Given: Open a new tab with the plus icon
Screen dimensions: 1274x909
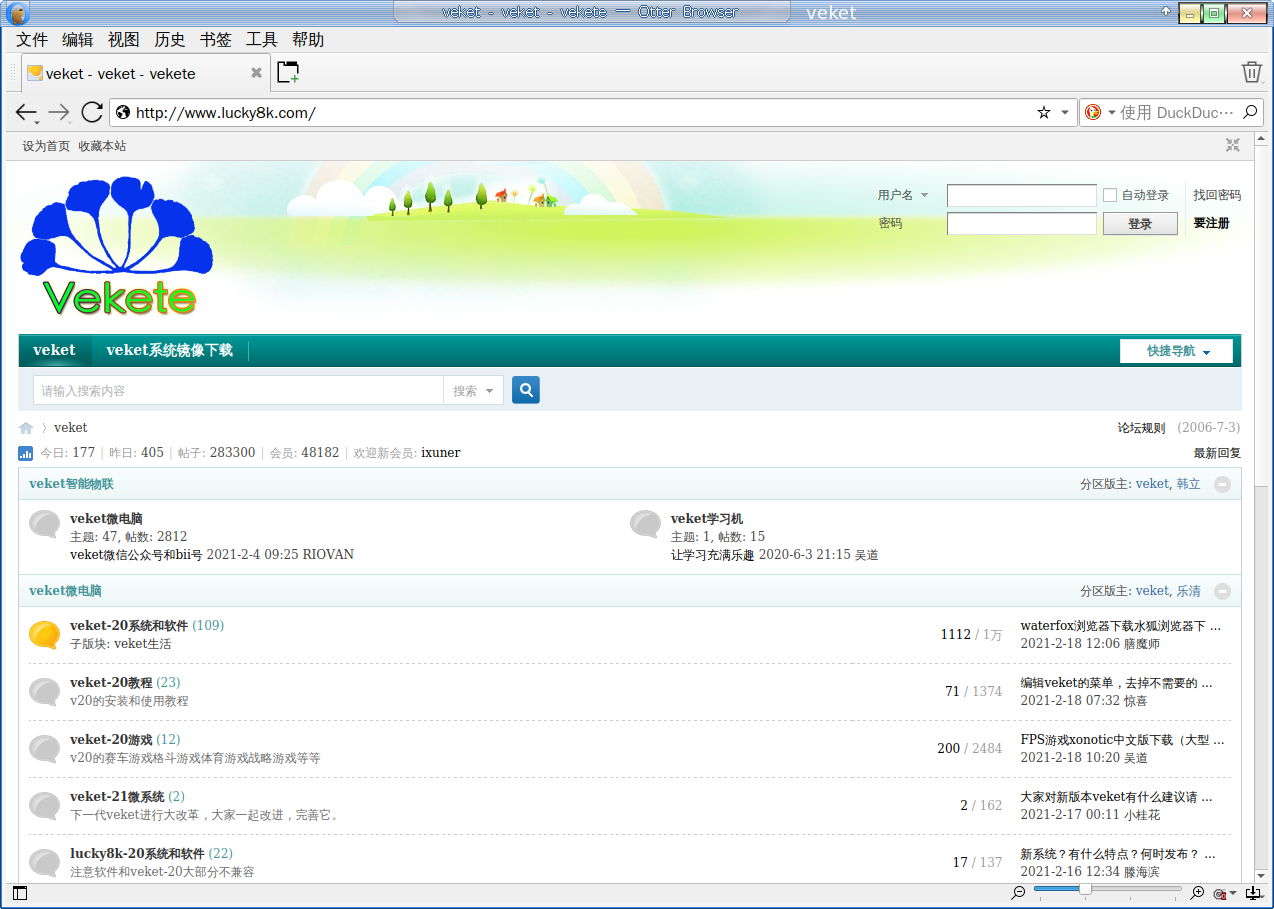Looking at the screenshot, I should pos(288,72).
